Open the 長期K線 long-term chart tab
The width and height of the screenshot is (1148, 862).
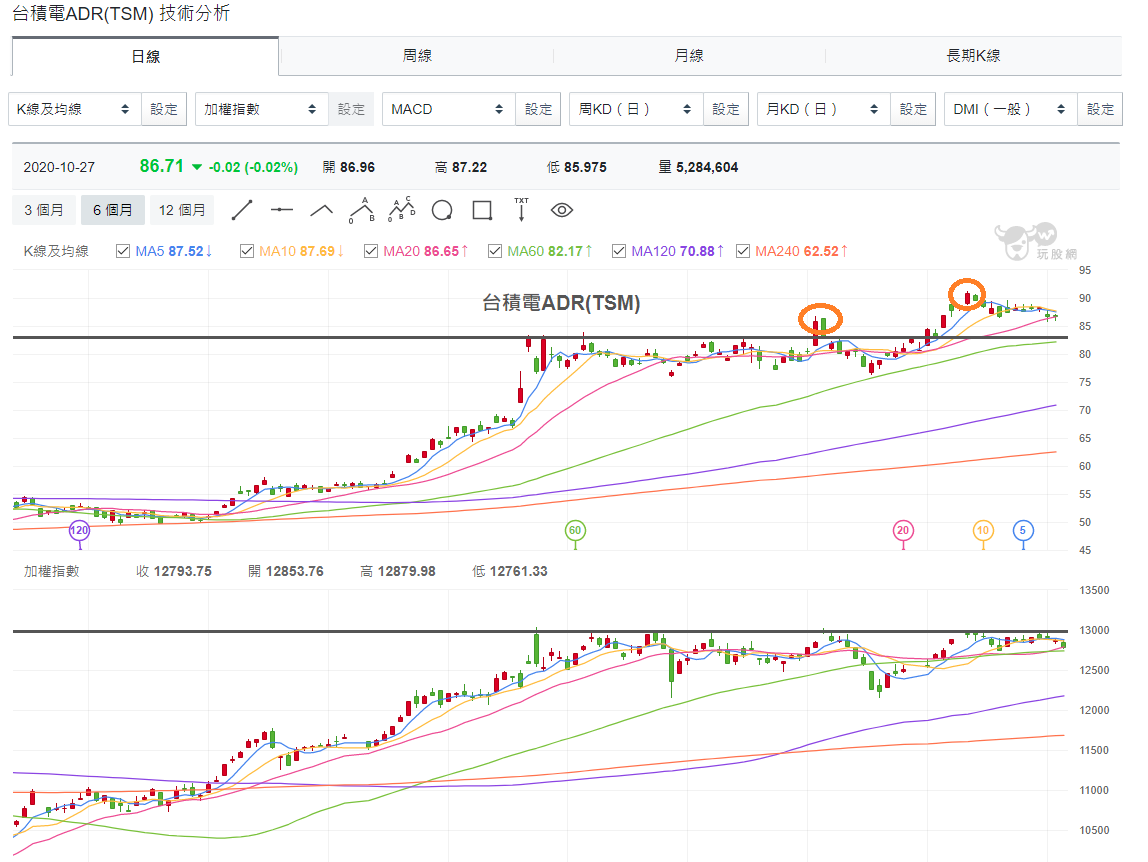click(x=973, y=56)
